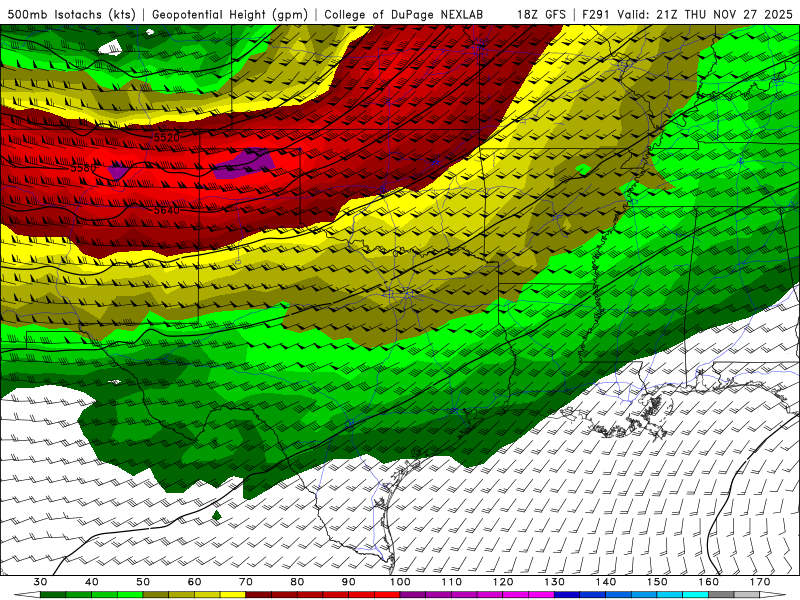
Task: Click the 5580 height contour label
Action: (83, 168)
